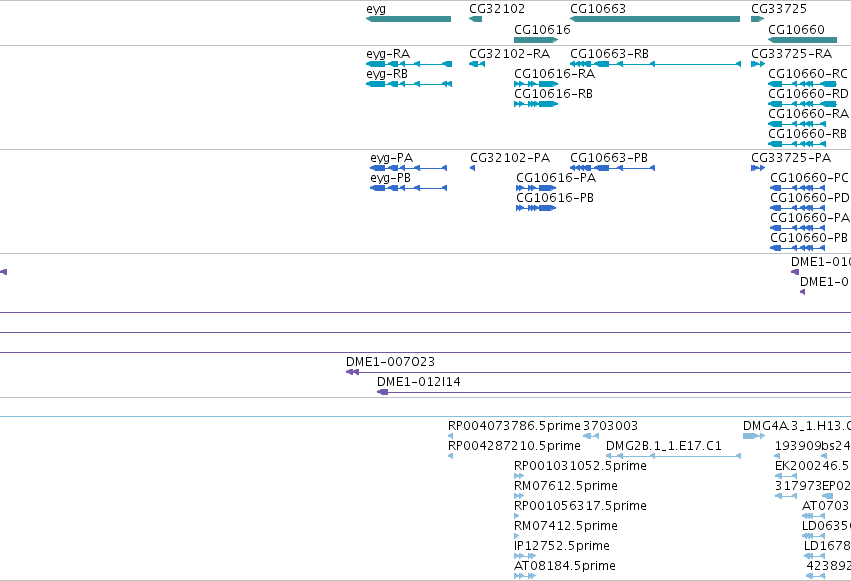The height and width of the screenshot is (581, 851).
Task: Select the DME1-007023 feature label
Action: pos(390,362)
